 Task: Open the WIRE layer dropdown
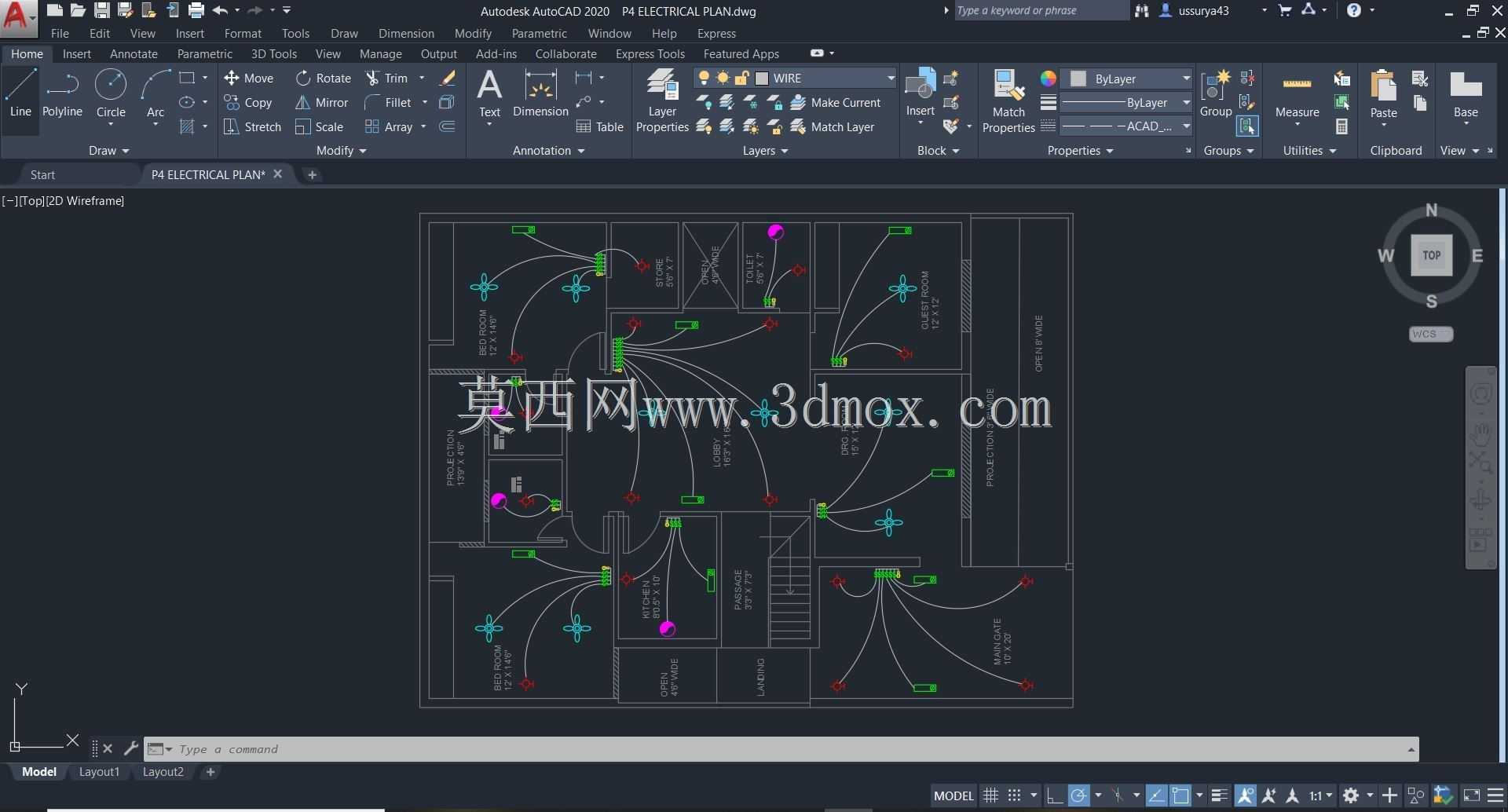[x=891, y=78]
